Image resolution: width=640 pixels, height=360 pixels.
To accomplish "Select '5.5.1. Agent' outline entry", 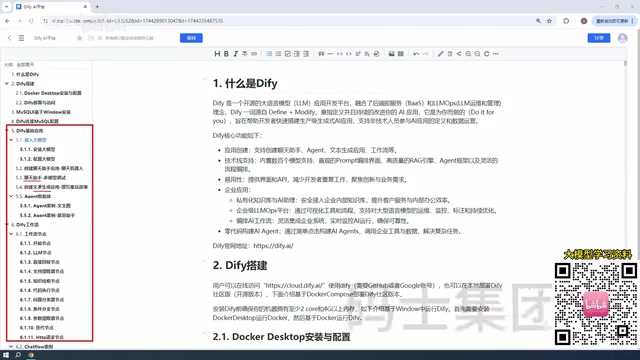I will (x=45, y=206).
